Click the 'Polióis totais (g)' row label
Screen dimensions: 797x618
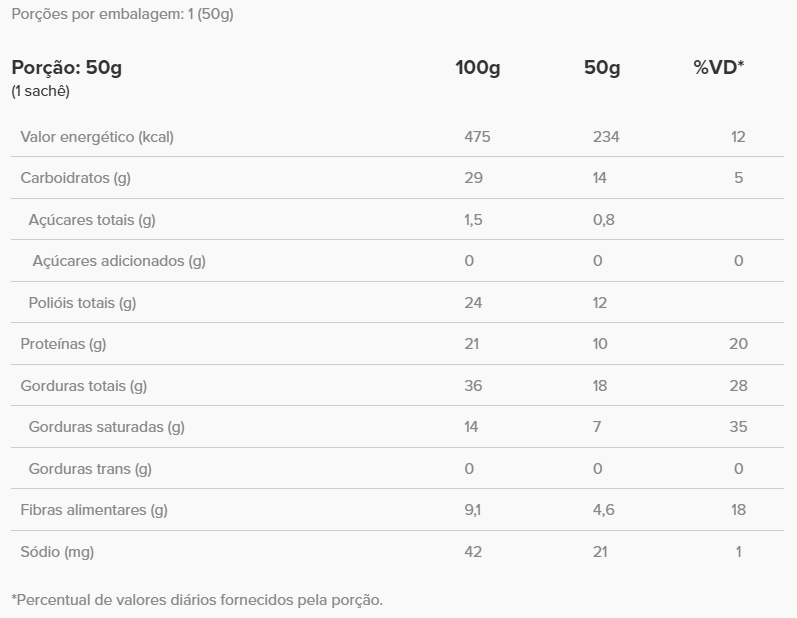click(x=82, y=303)
